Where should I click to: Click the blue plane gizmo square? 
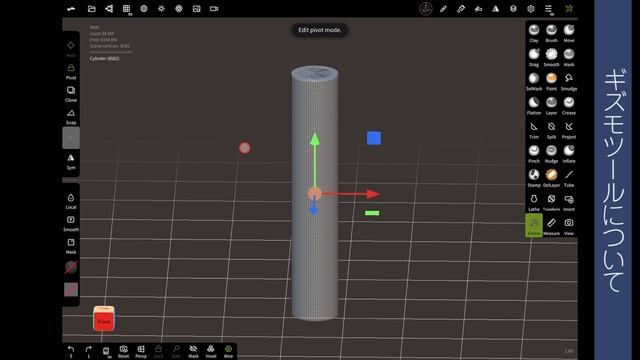tap(374, 138)
